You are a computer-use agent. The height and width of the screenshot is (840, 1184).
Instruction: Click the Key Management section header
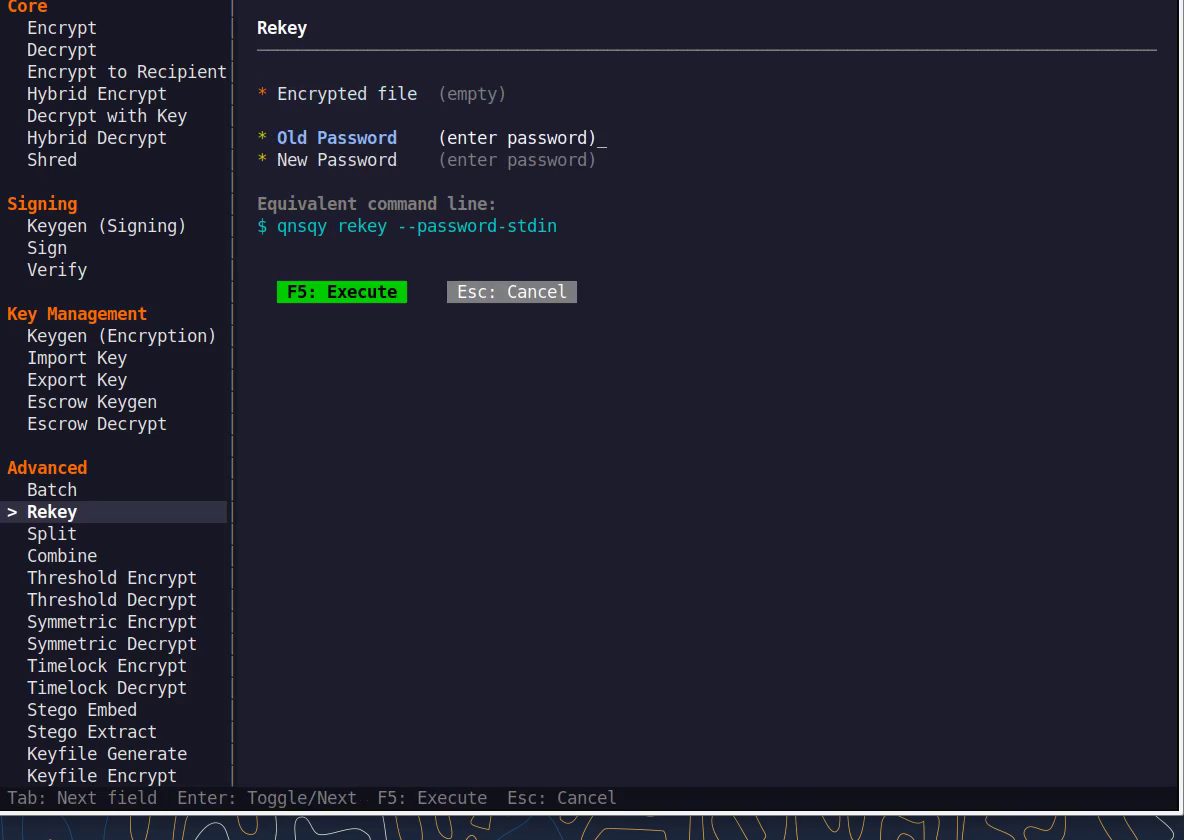77,313
